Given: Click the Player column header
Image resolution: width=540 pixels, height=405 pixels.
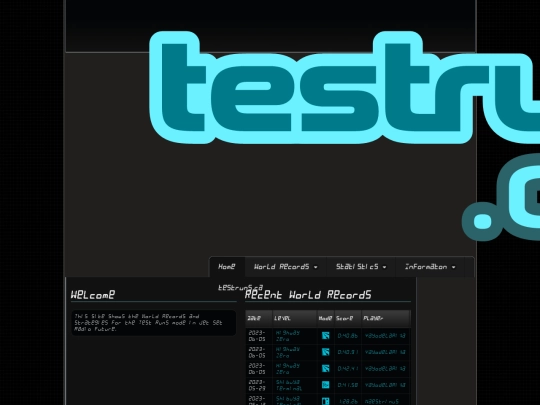Looking at the screenshot, I should [x=386, y=319].
